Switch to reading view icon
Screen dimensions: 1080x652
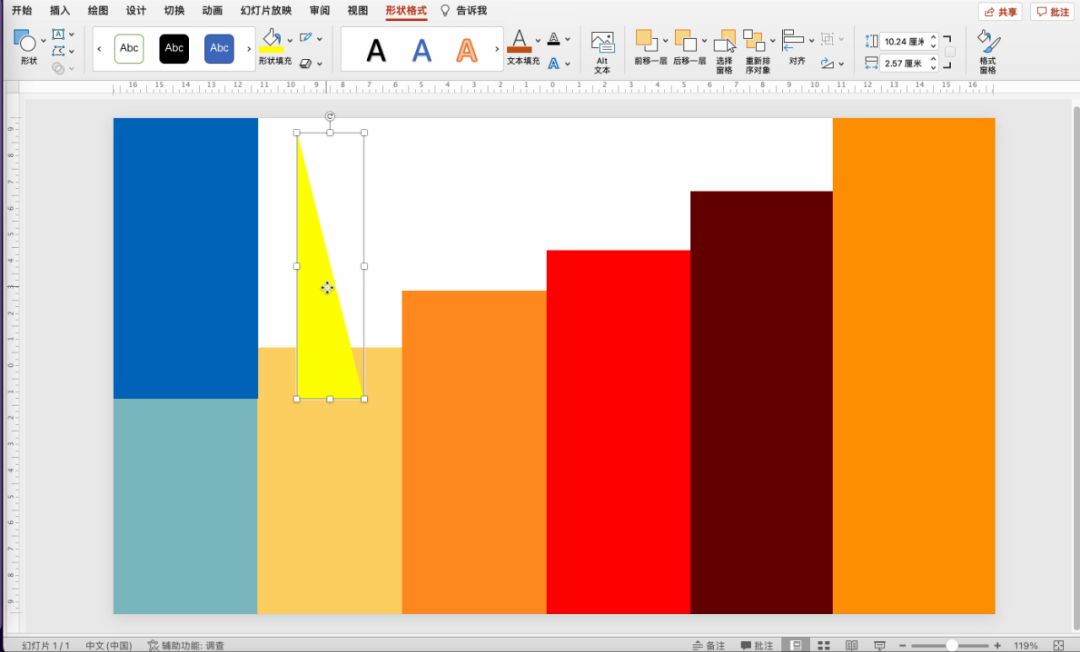(x=851, y=645)
